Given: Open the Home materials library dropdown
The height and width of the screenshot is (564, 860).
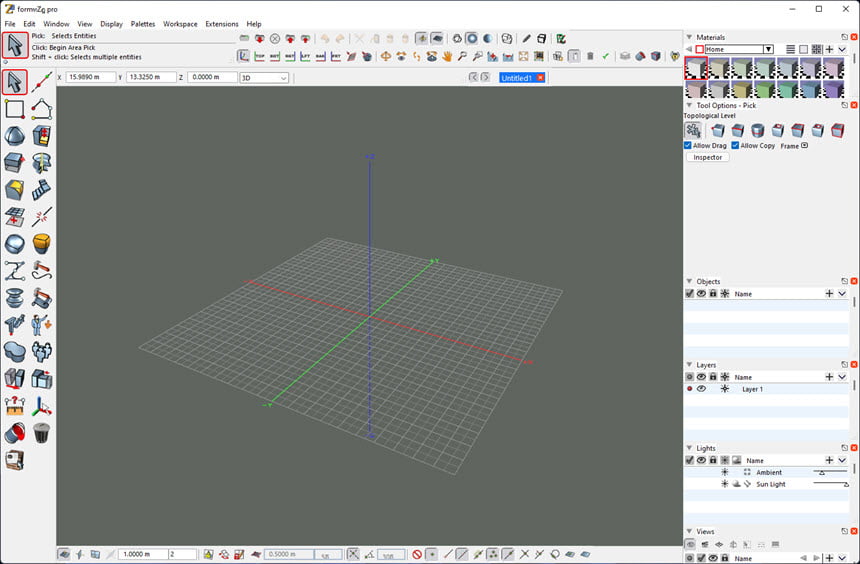Looking at the screenshot, I should coord(768,49).
